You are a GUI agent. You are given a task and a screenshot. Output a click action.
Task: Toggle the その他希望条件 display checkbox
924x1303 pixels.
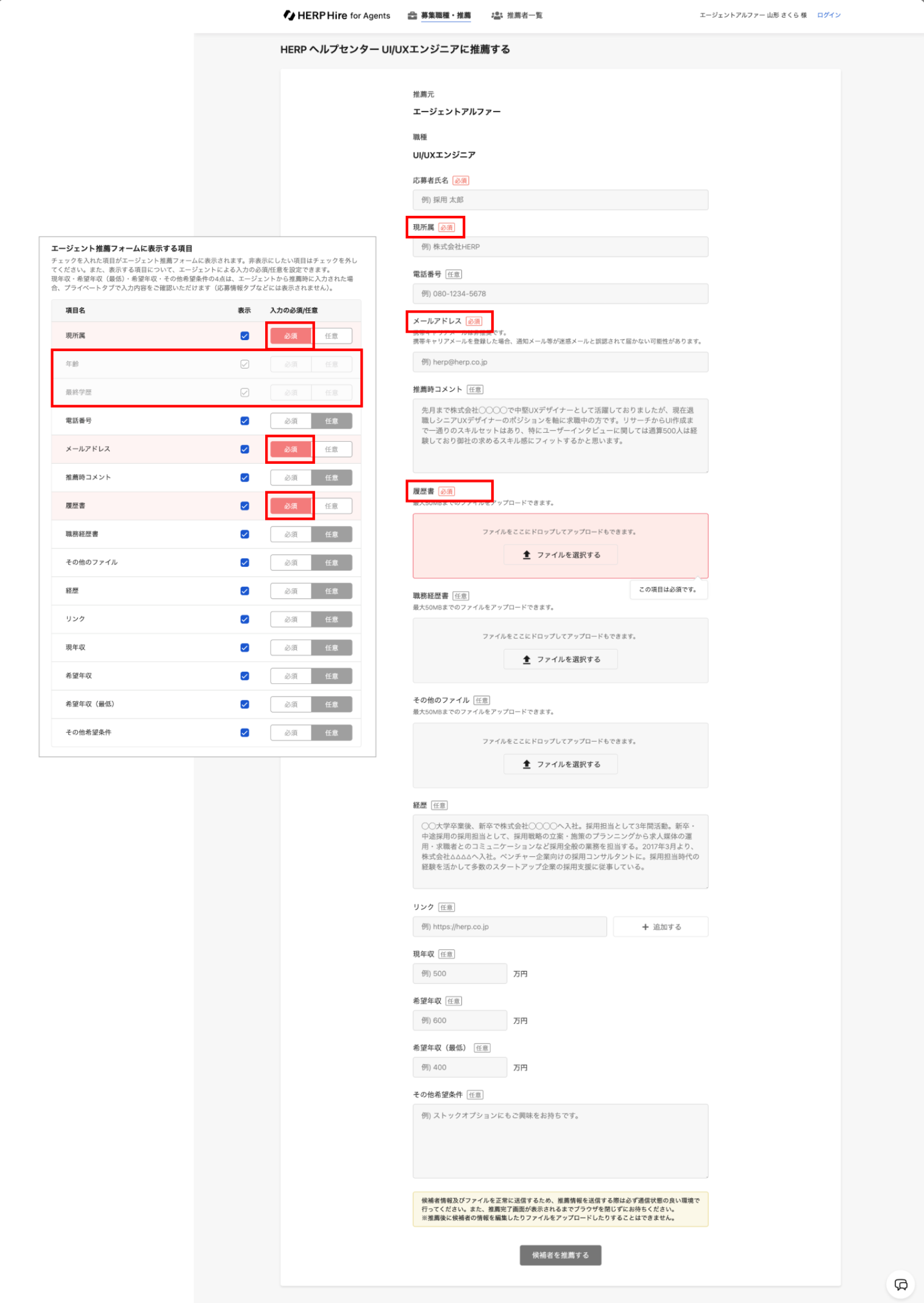(x=244, y=733)
